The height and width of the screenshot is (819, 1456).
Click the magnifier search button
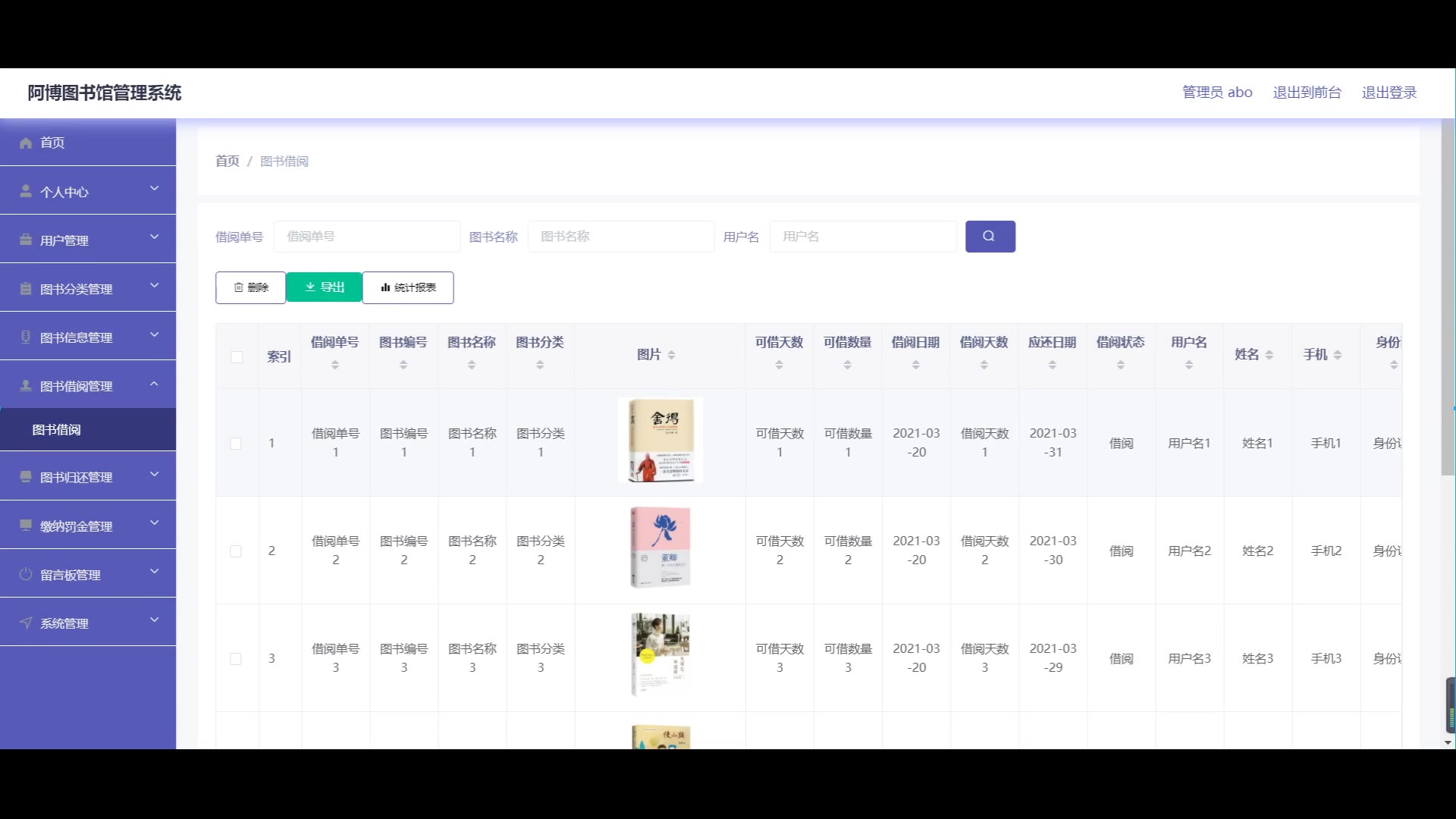(990, 237)
